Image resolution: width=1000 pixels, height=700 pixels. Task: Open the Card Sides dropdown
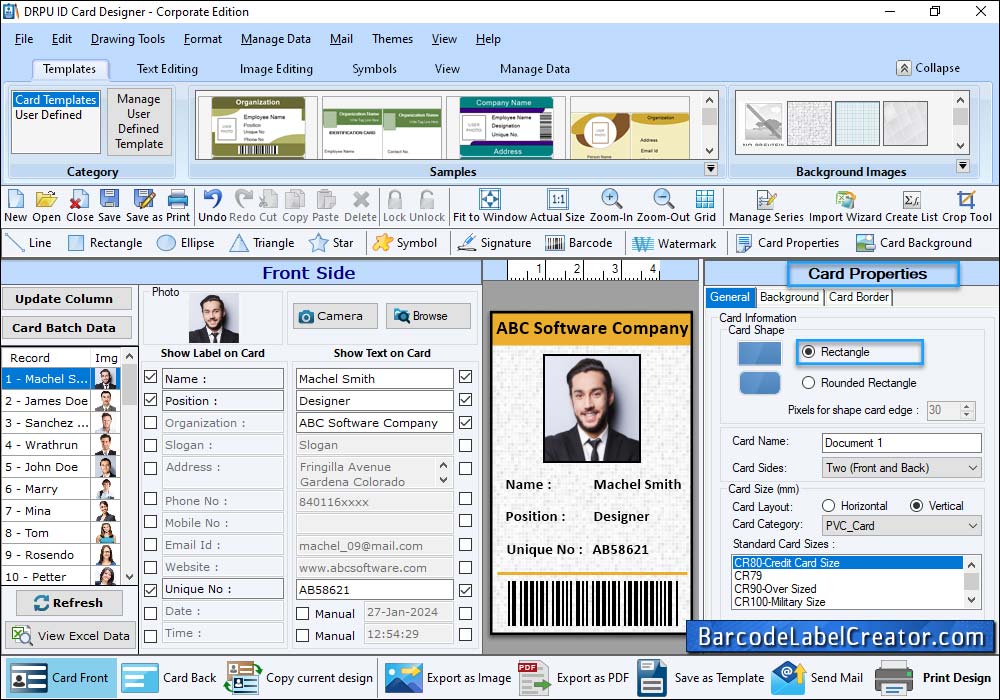[x=901, y=468]
